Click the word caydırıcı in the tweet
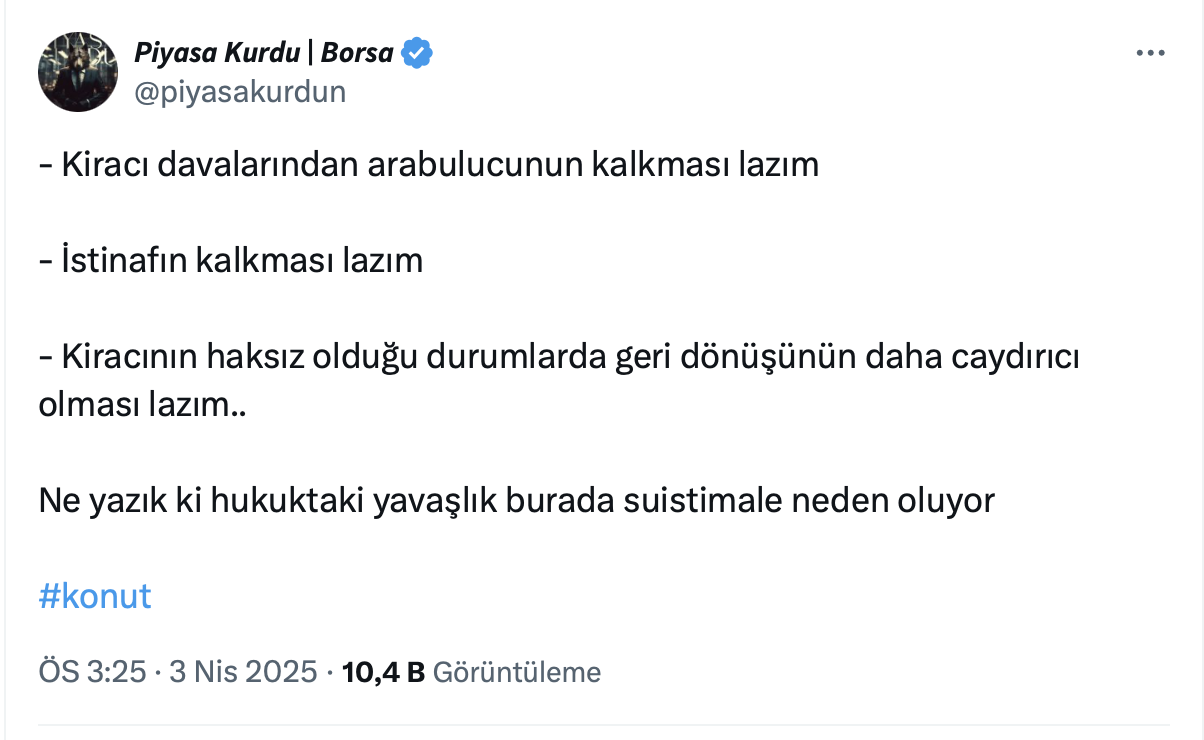Screen dimensions: 1204x740 [x=1019, y=357]
